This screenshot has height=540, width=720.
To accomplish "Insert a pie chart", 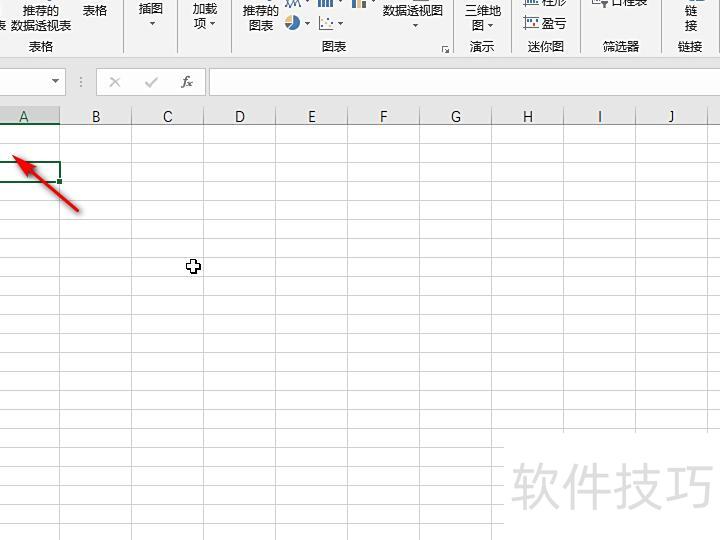I will click(x=292, y=22).
